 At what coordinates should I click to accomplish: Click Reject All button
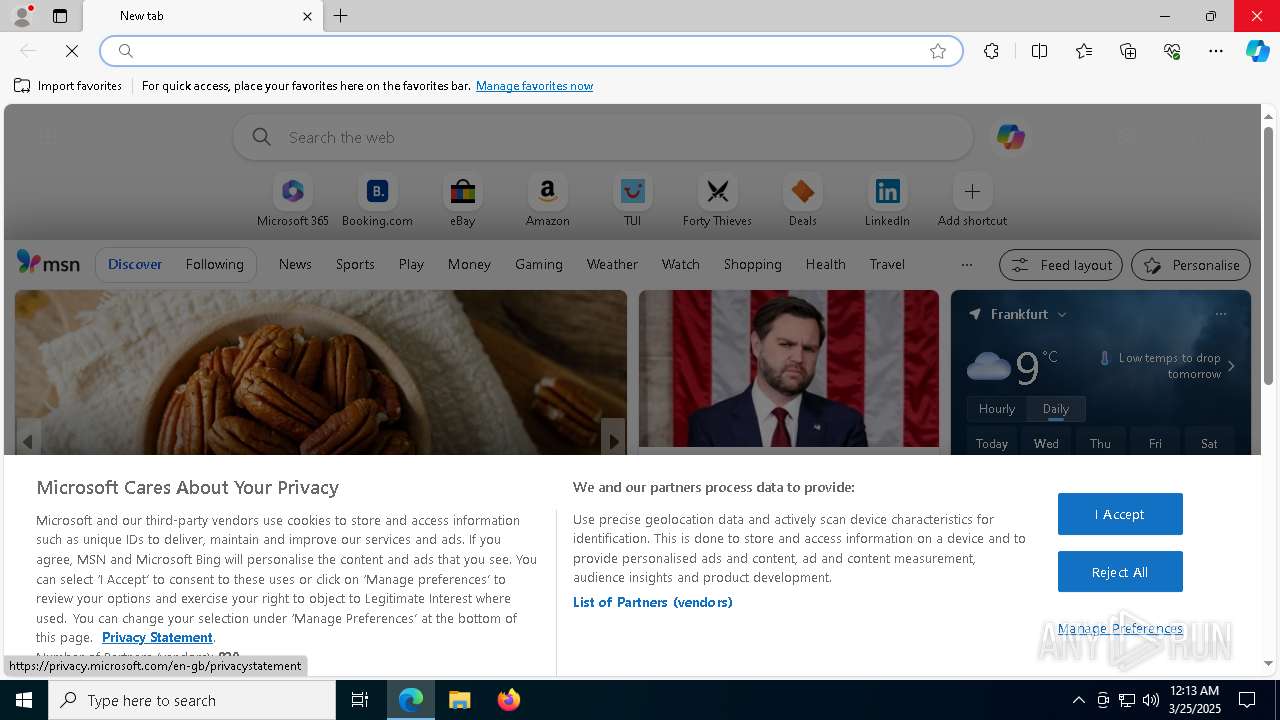[x=1120, y=572]
